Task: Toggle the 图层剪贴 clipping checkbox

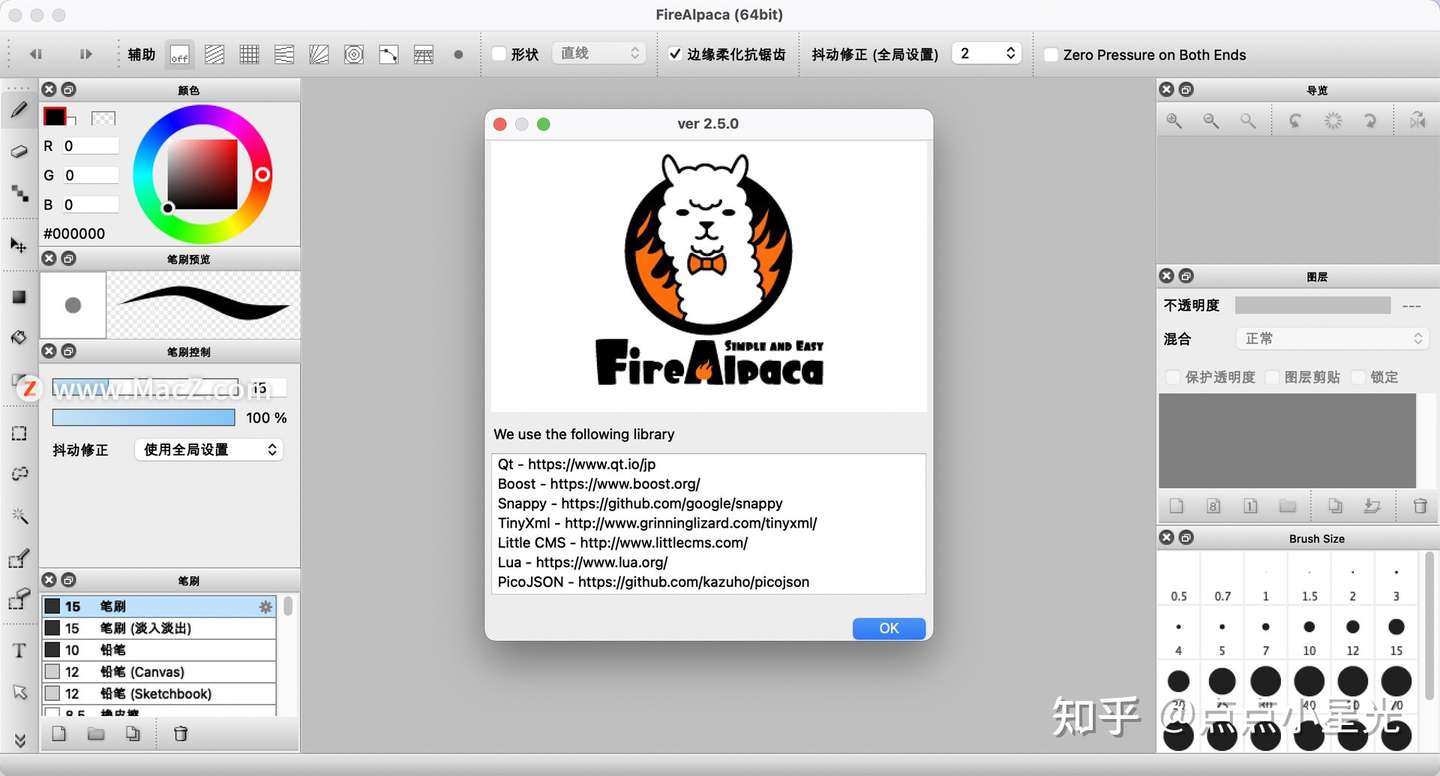Action: coord(1272,377)
